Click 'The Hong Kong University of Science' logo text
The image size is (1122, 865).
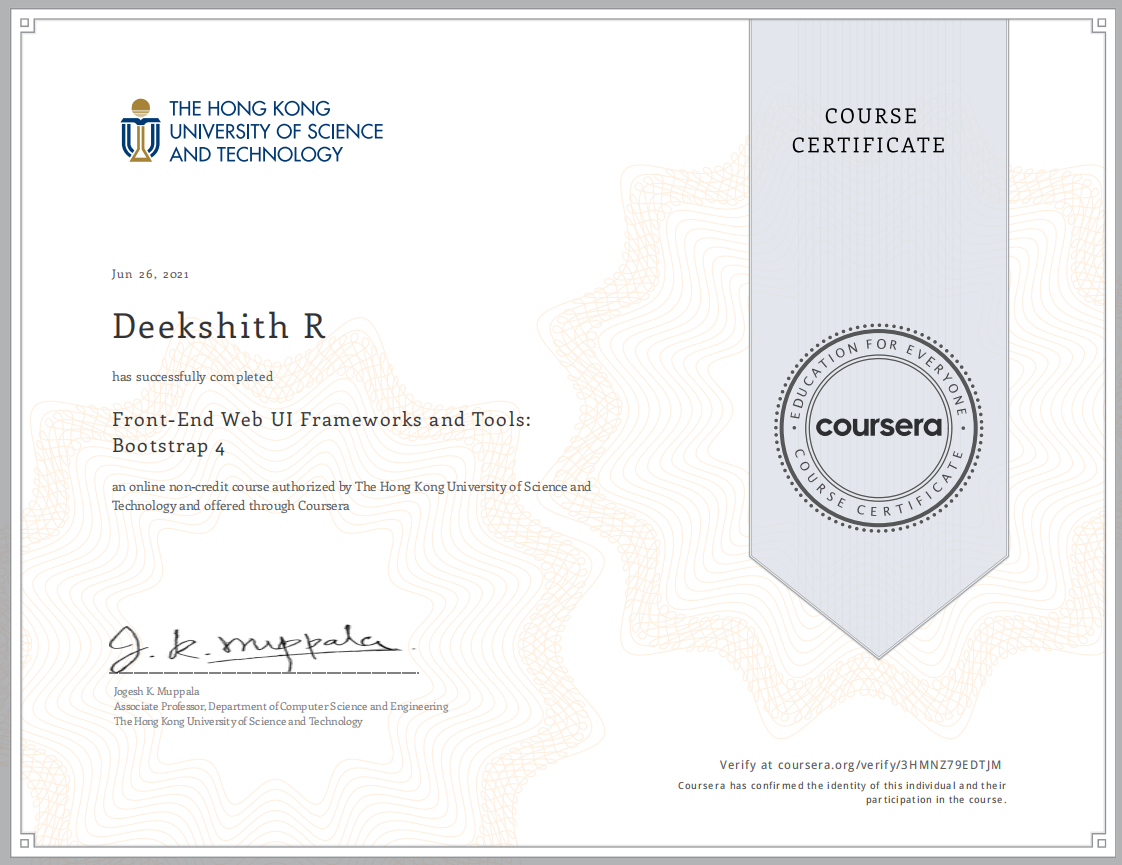276,131
